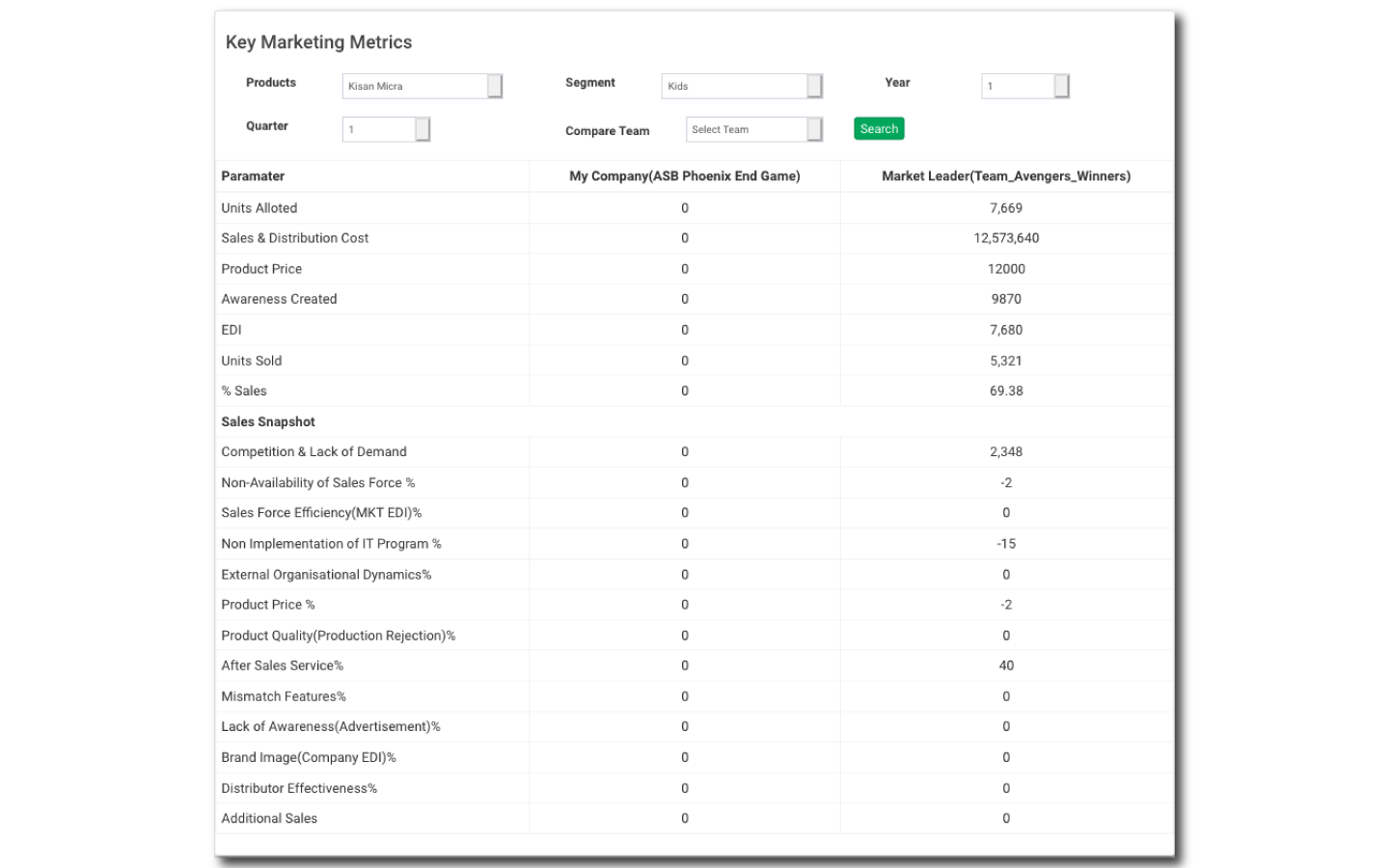Click the Quarter dropdown arrow icon
Viewport: 1389px width, 868px height.
[x=422, y=128]
